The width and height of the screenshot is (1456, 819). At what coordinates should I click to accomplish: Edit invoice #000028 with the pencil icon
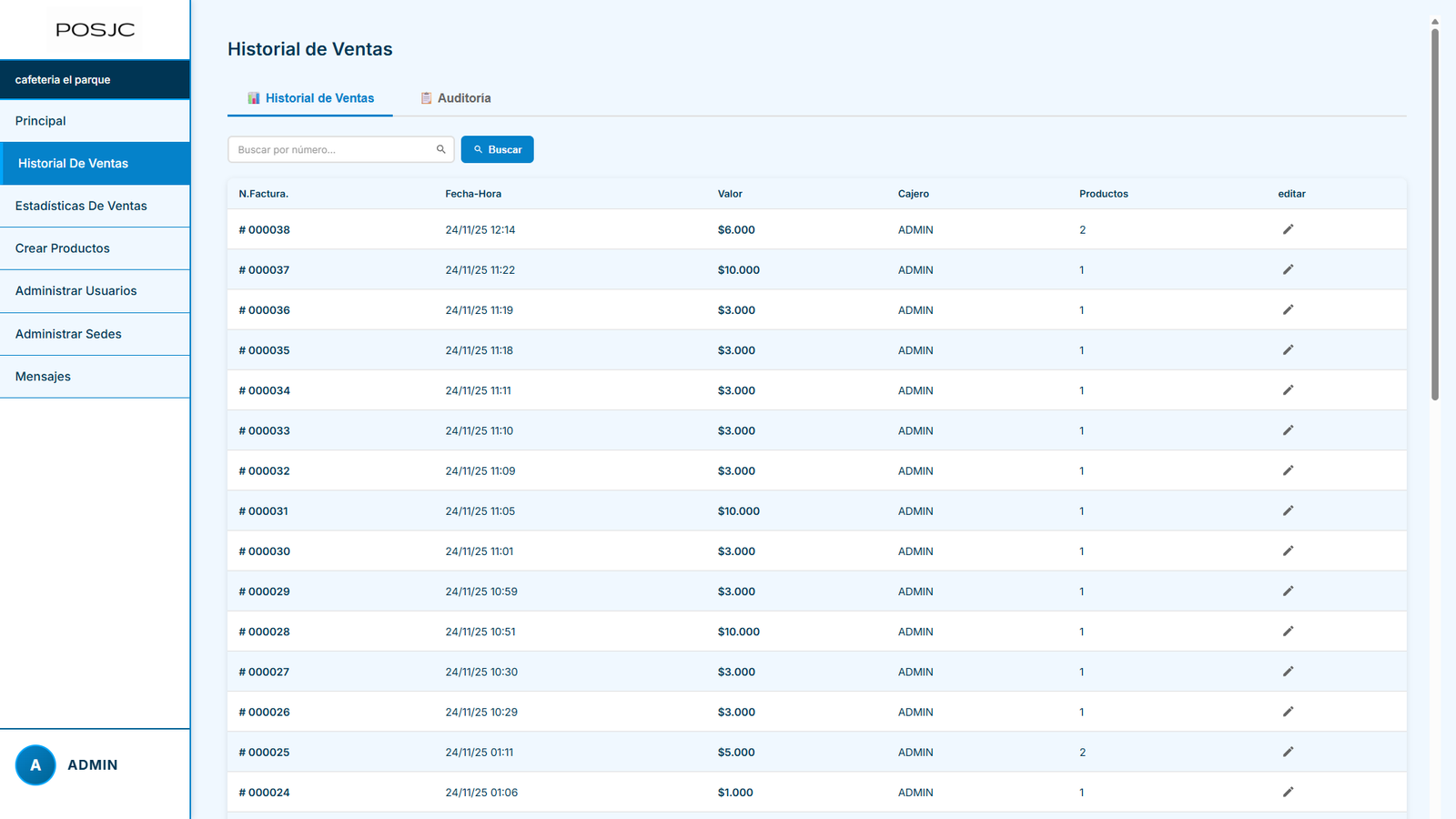click(1288, 632)
